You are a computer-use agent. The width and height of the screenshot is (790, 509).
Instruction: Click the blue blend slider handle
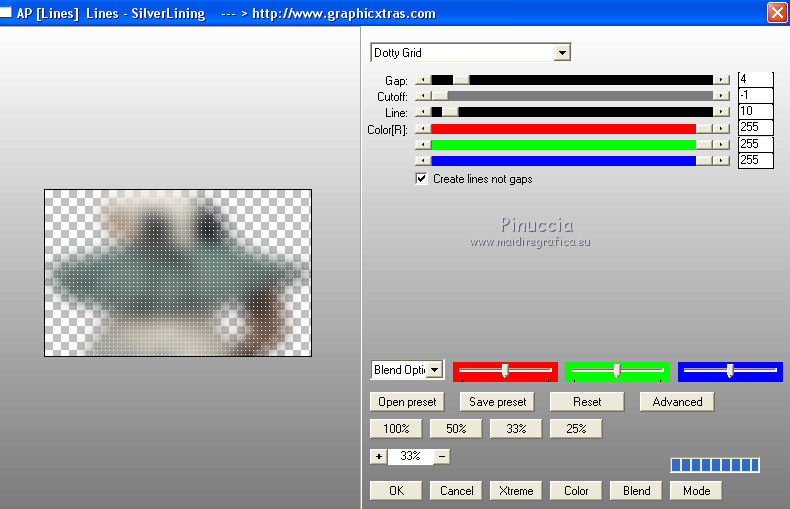click(730, 371)
